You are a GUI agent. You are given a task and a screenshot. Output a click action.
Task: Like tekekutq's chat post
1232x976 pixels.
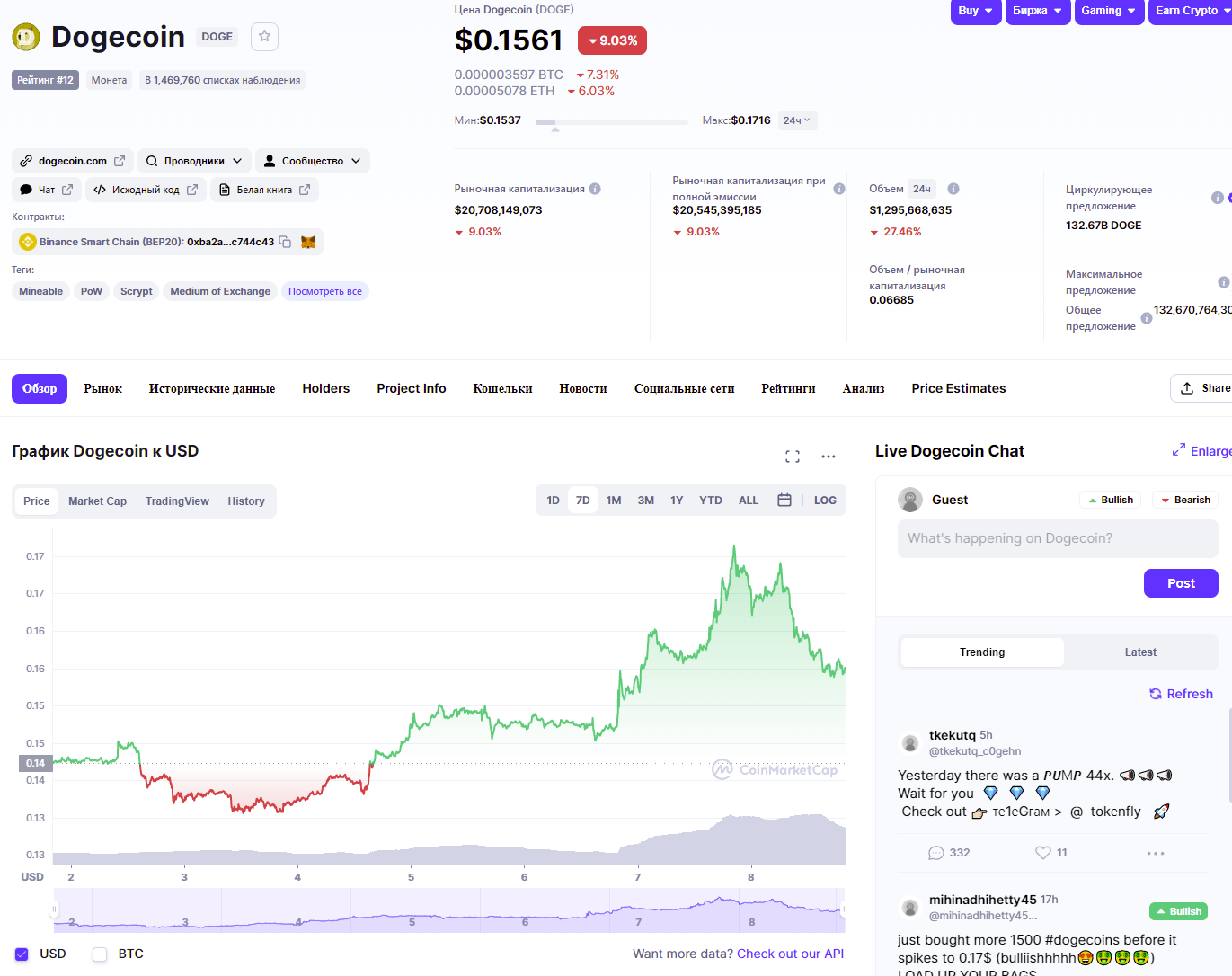point(1043,853)
